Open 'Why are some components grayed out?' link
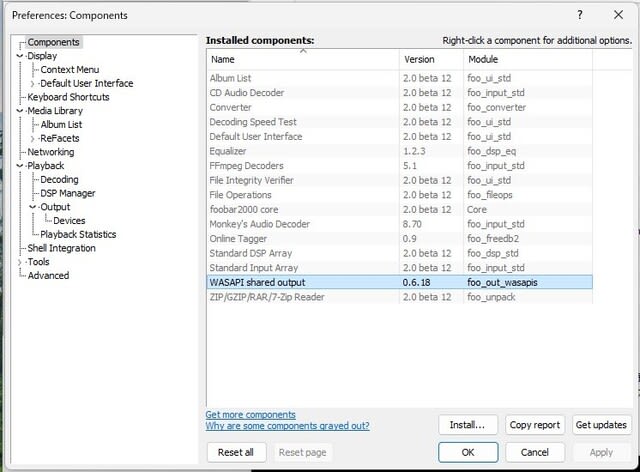This screenshot has width=640, height=472. (287, 426)
